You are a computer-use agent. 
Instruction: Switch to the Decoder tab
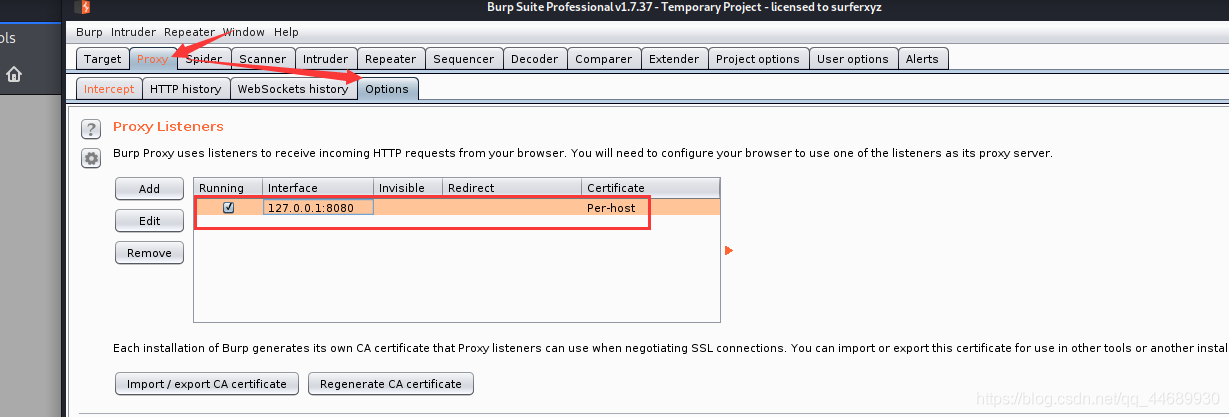(x=535, y=59)
